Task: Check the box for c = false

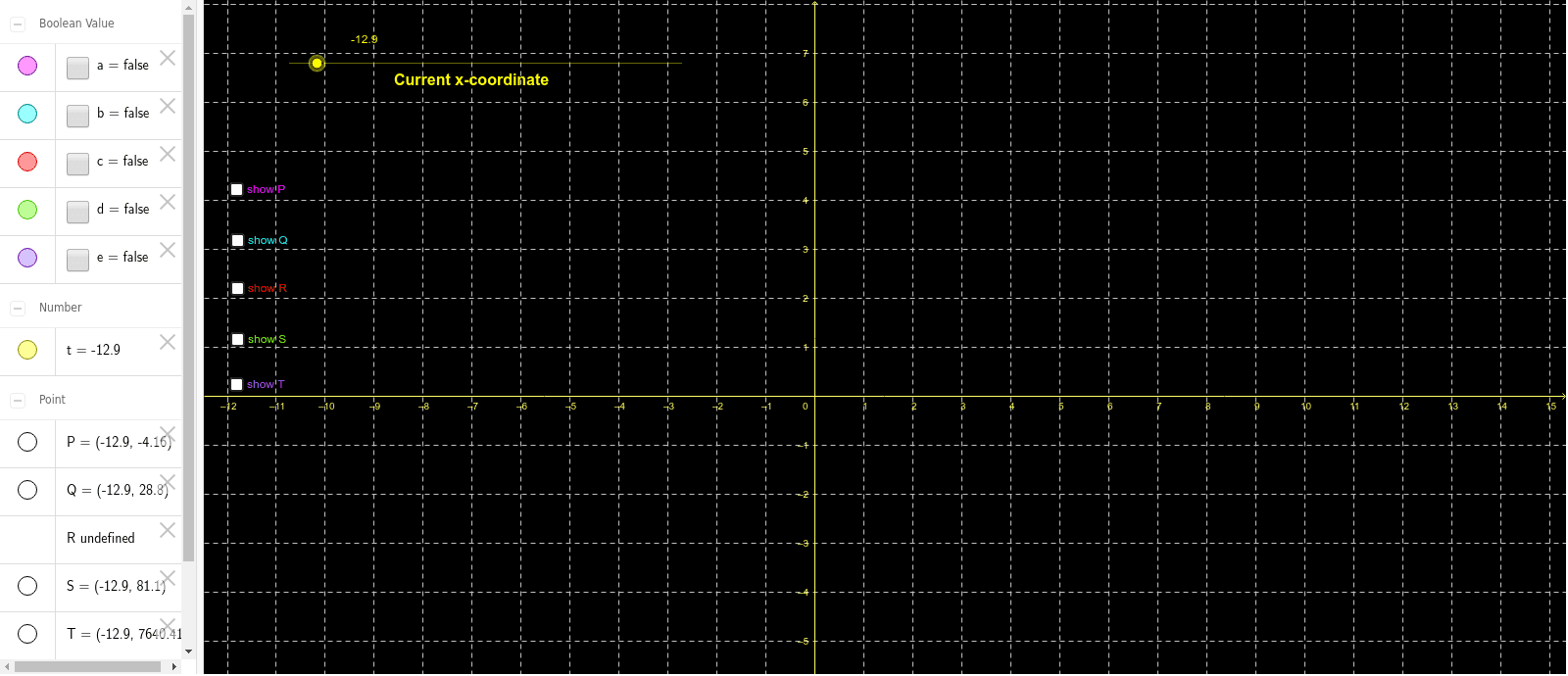Action: (78, 164)
